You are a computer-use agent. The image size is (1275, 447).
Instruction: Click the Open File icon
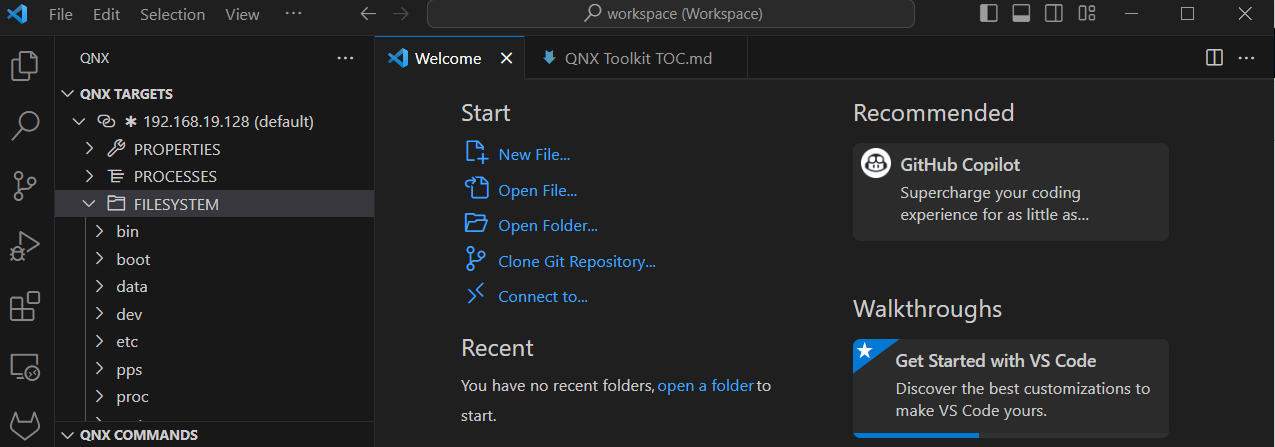coord(476,188)
